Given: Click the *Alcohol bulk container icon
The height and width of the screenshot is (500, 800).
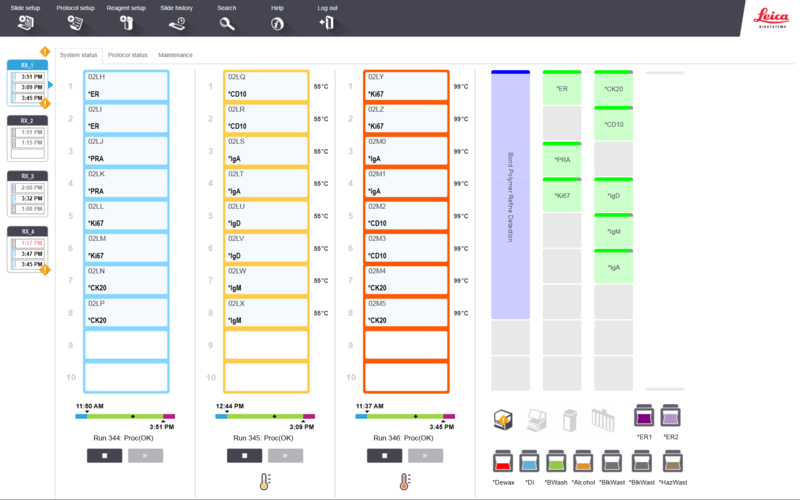Looking at the screenshot, I should [x=582, y=463].
